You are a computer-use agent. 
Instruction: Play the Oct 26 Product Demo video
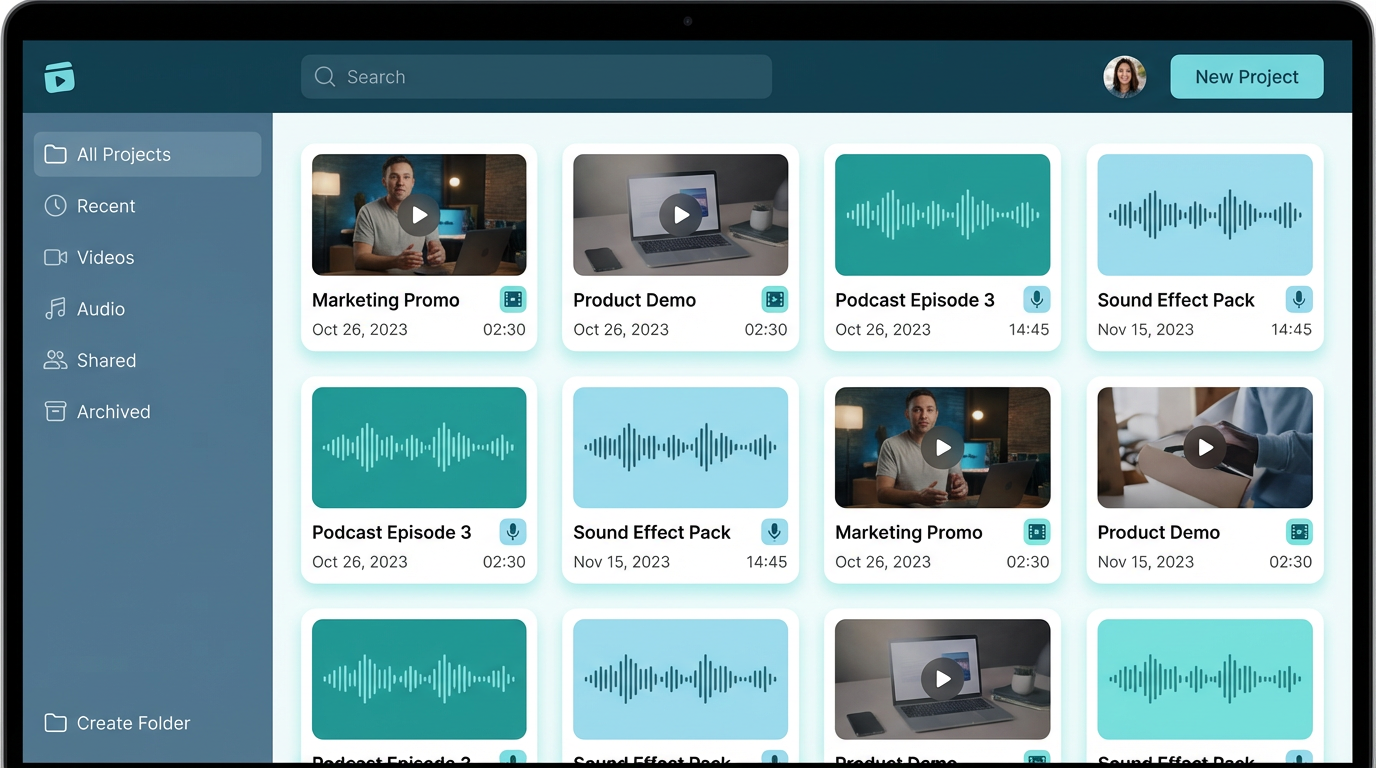[x=680, y=215]
